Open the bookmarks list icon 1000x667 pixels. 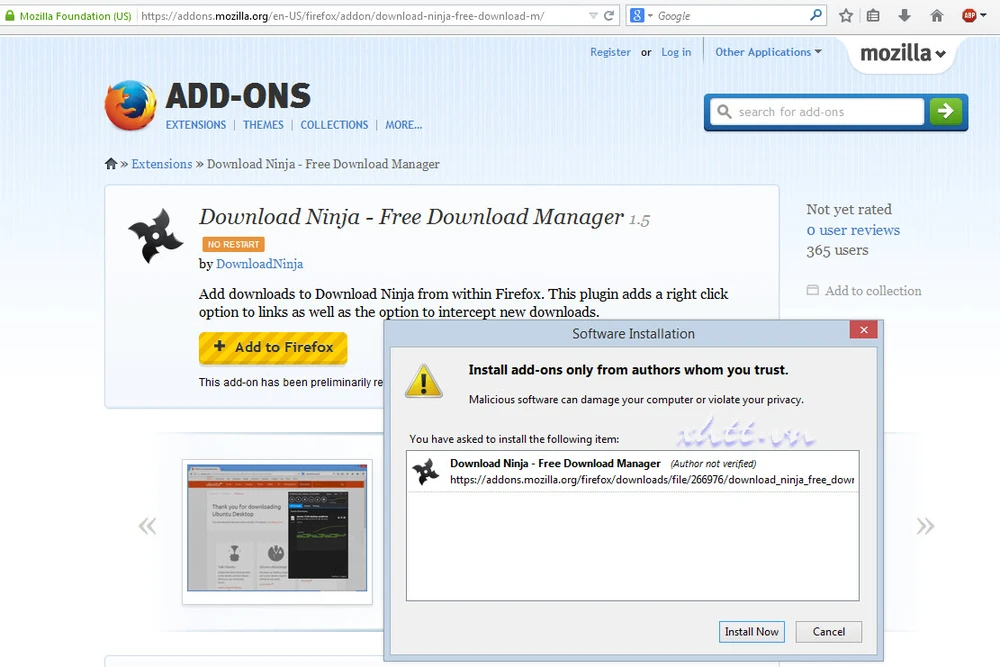pos(874,16)
